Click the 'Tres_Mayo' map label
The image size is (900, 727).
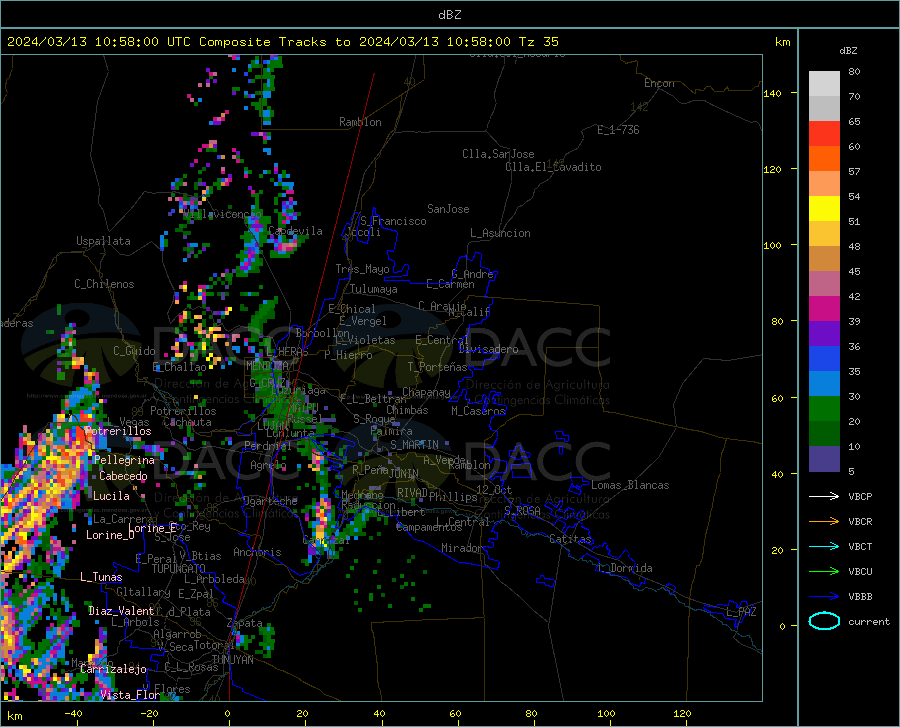click(x=362, y=269)
